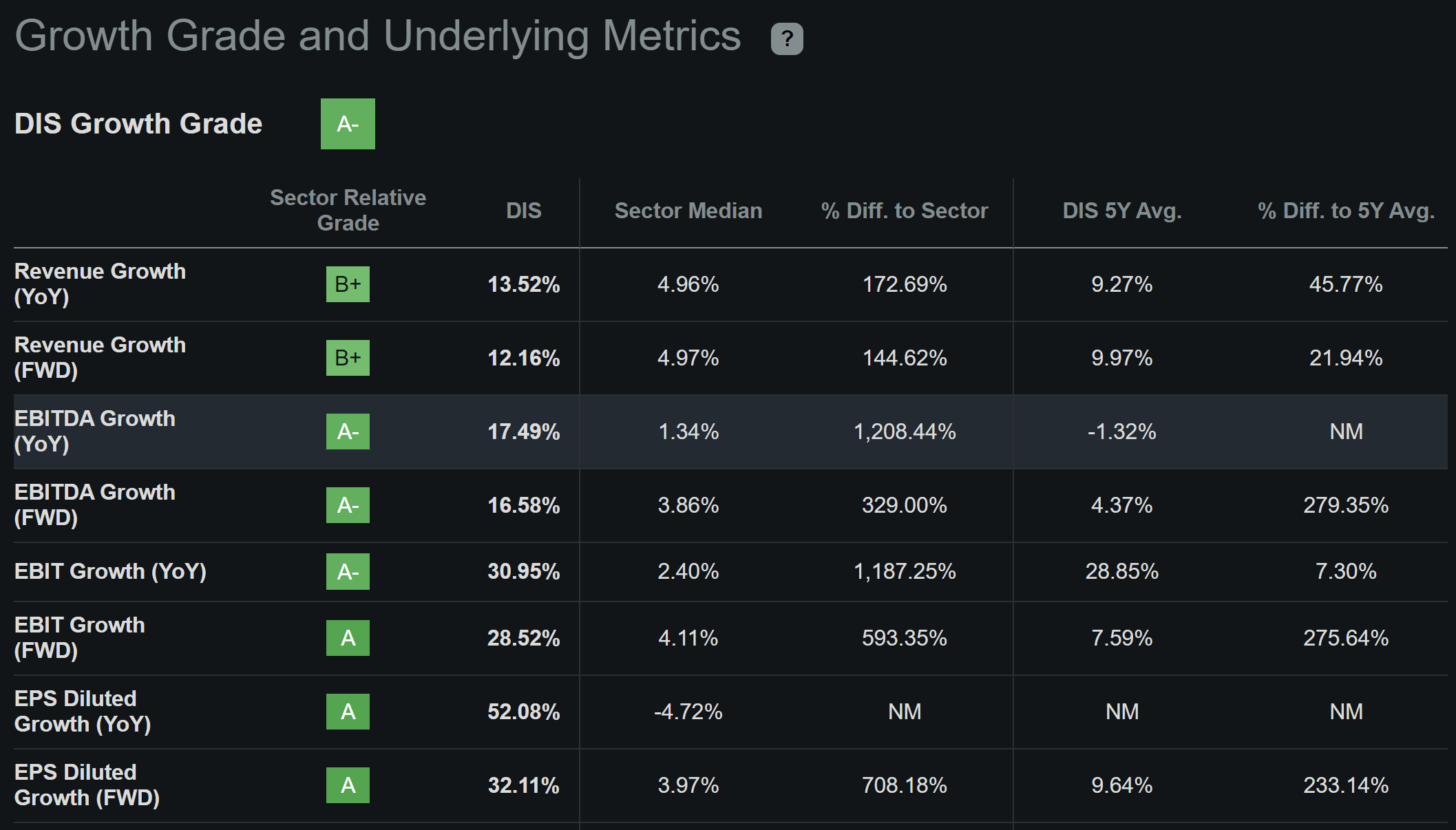Image resolution: width=1456 pixels, height=830 pixels.
Task: Click the Growth Grade and Underlying Metrics title
Action: tap(377, 36)
